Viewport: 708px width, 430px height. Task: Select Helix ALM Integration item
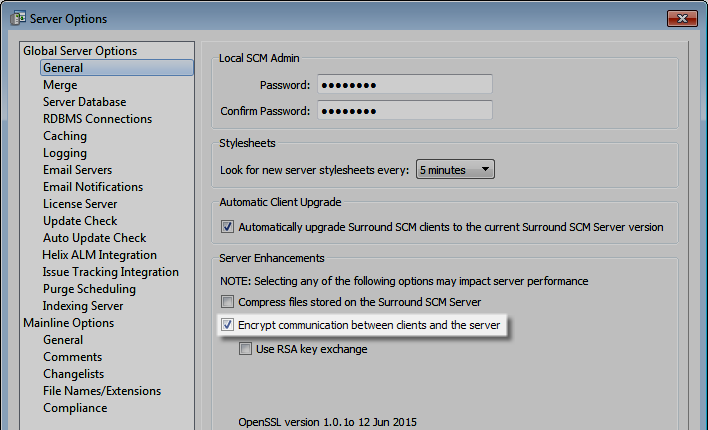(x=99, y=255)
